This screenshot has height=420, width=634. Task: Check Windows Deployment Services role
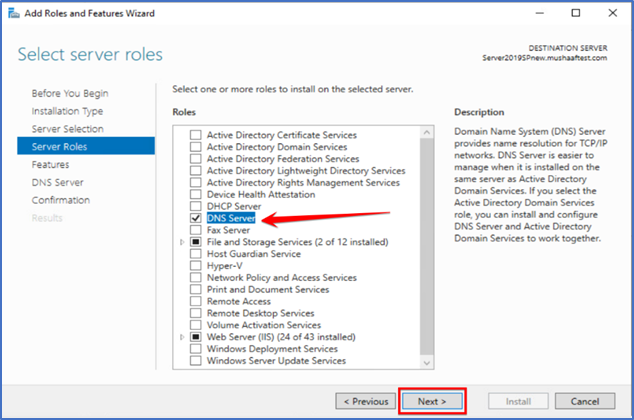196,349
